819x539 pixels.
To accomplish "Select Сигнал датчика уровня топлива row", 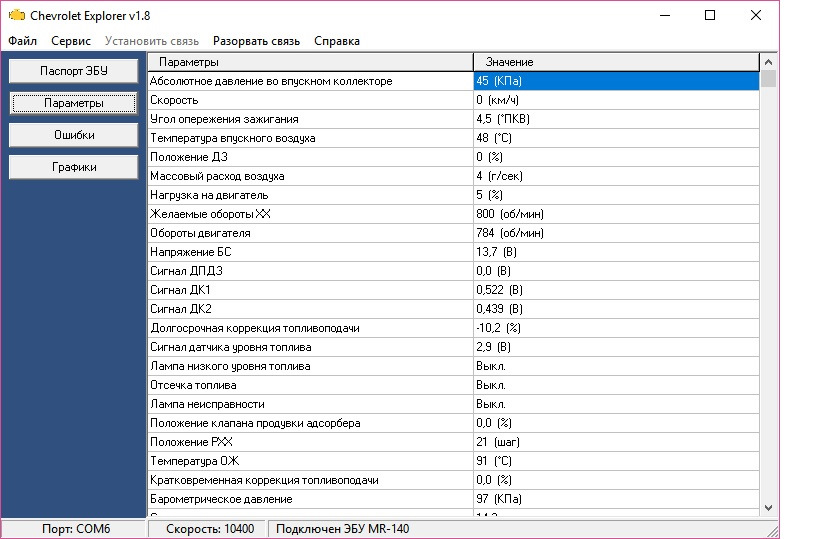I will [453, 347].
